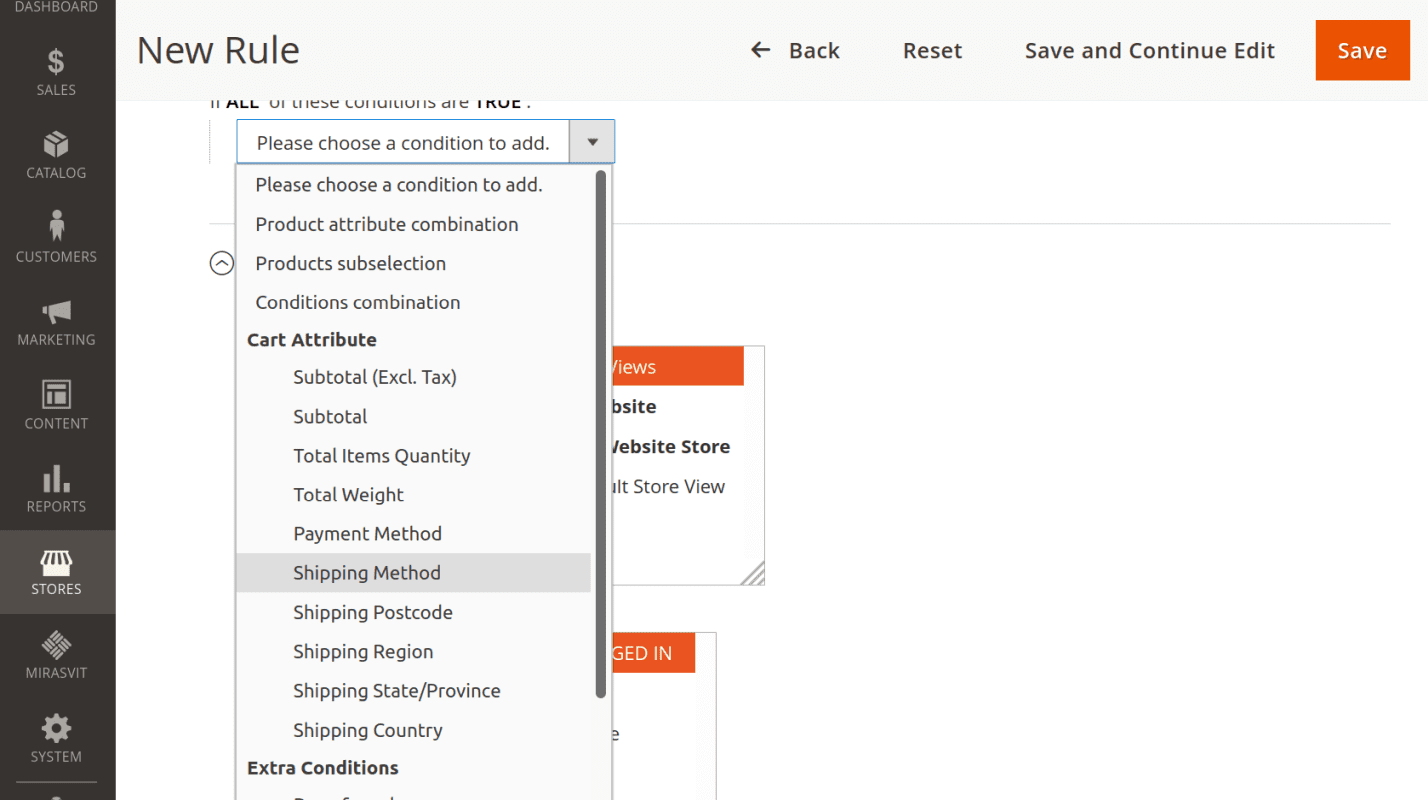Open the Customers sidebar icon
1428x800 pixels.
(56, 226)
